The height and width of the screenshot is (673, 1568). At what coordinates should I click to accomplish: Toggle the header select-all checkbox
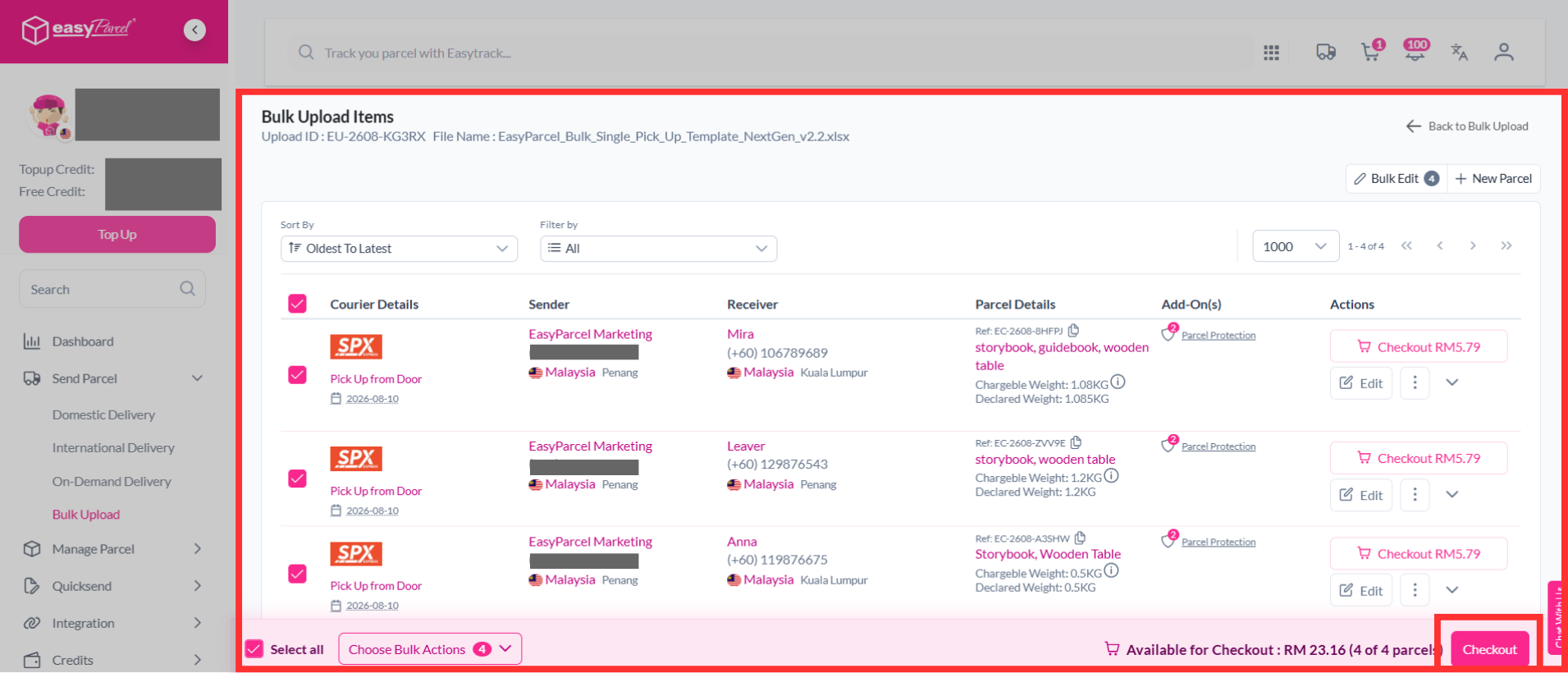[297, 304]
